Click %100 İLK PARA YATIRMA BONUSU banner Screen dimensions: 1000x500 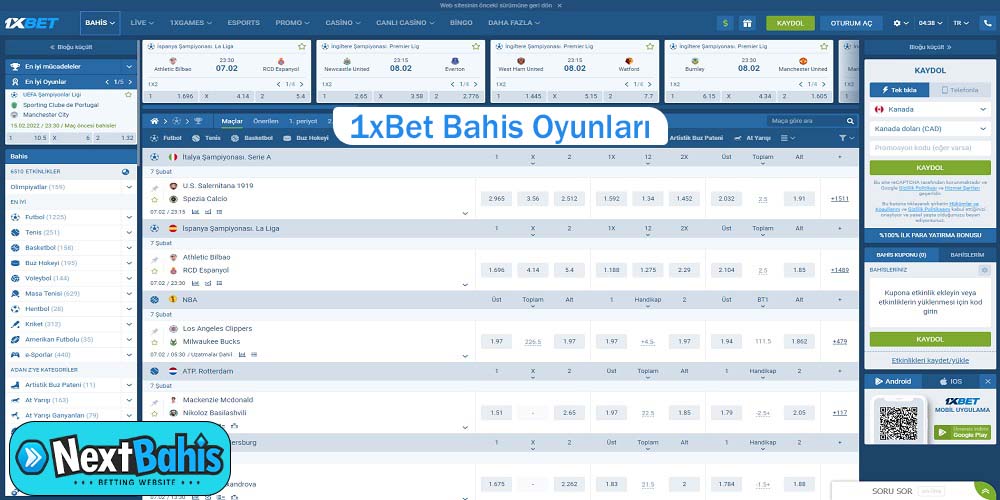coord(930,235)
